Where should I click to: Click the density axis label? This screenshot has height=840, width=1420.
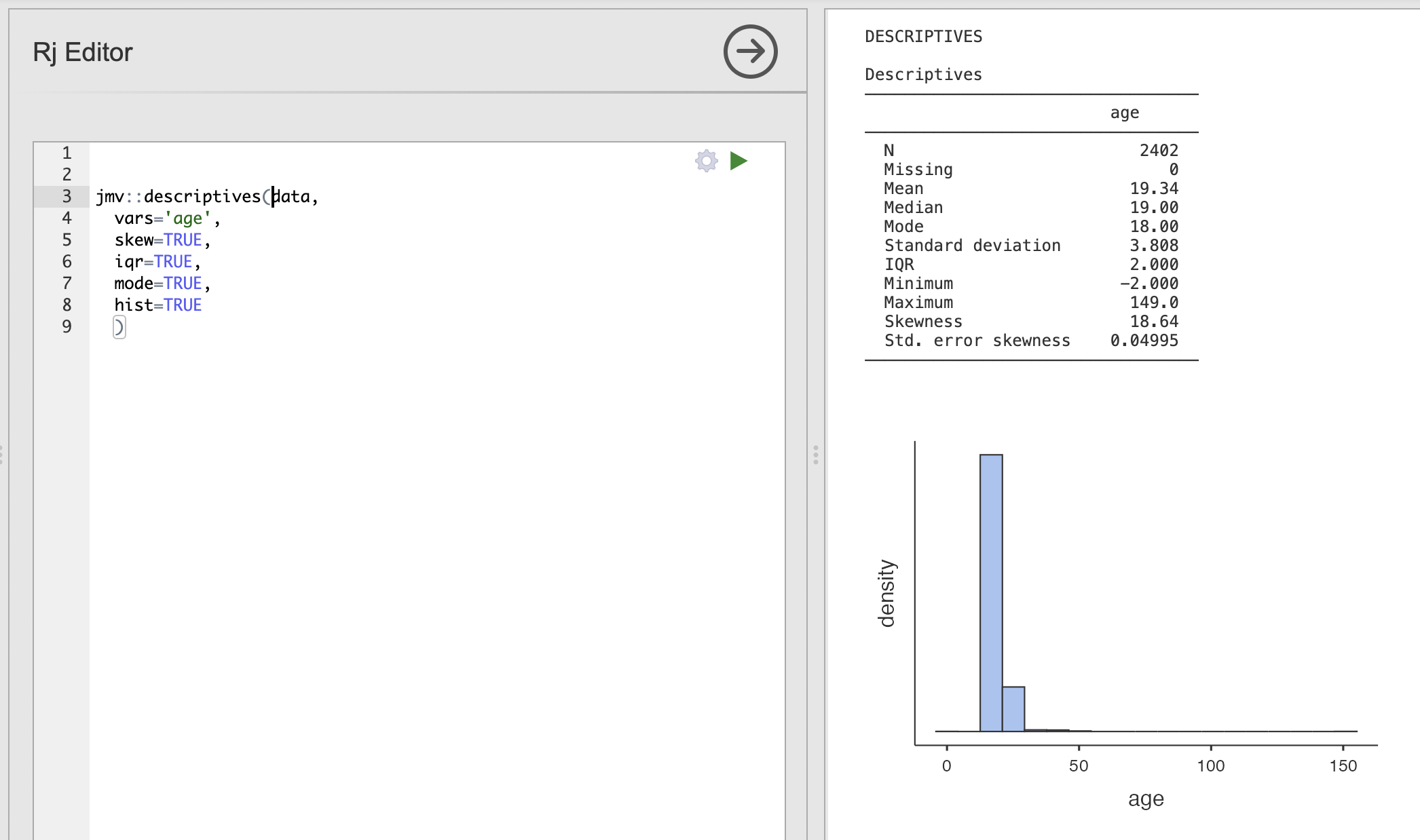coord(886,593)
